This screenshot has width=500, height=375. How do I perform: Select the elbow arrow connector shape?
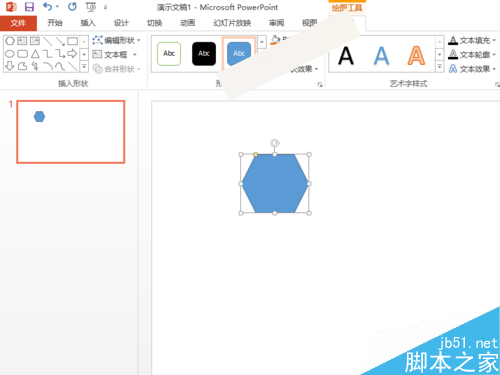click(x=60, y=54)
